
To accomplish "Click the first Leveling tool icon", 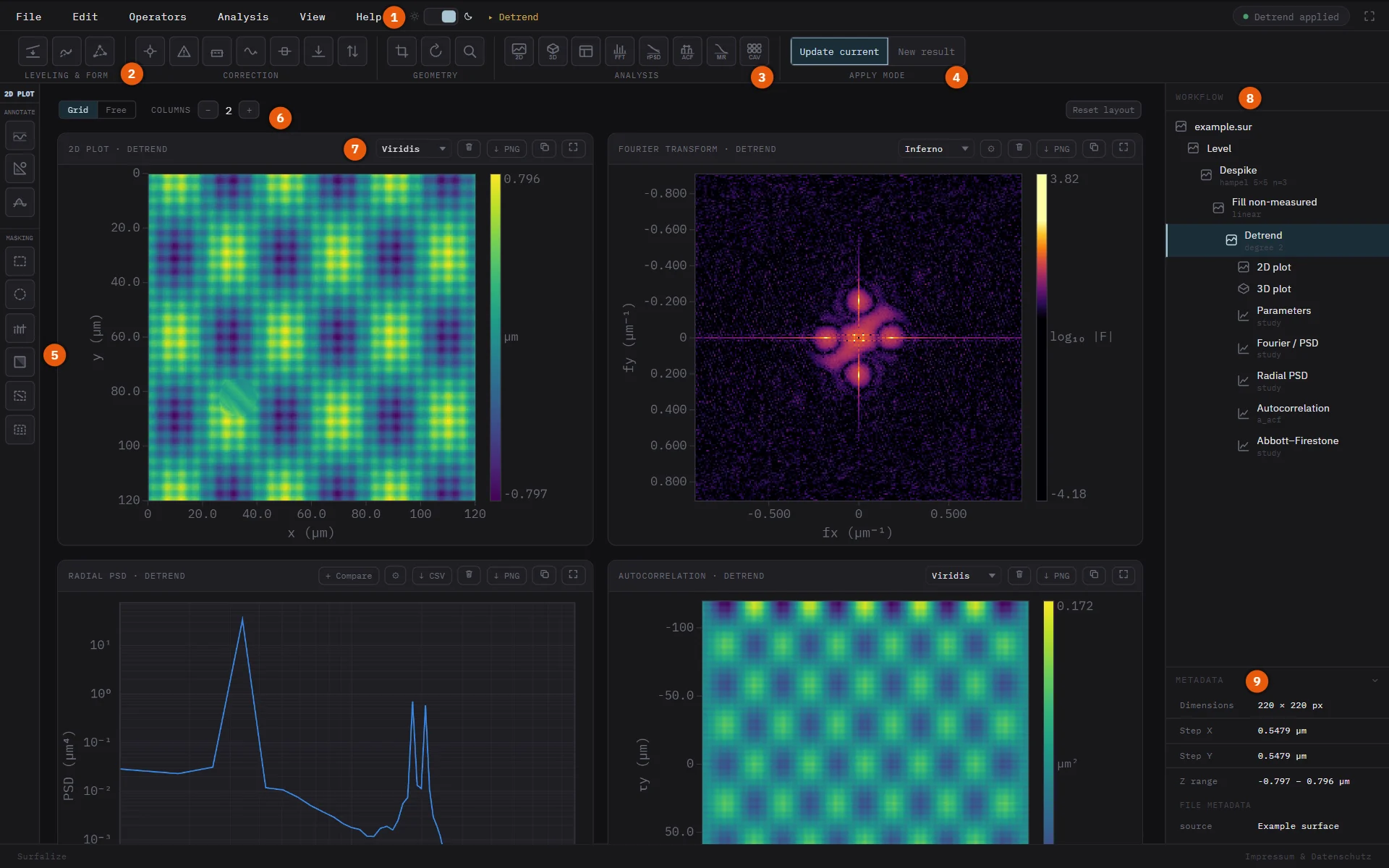I will pyautogui.click(x=33, y=51).
